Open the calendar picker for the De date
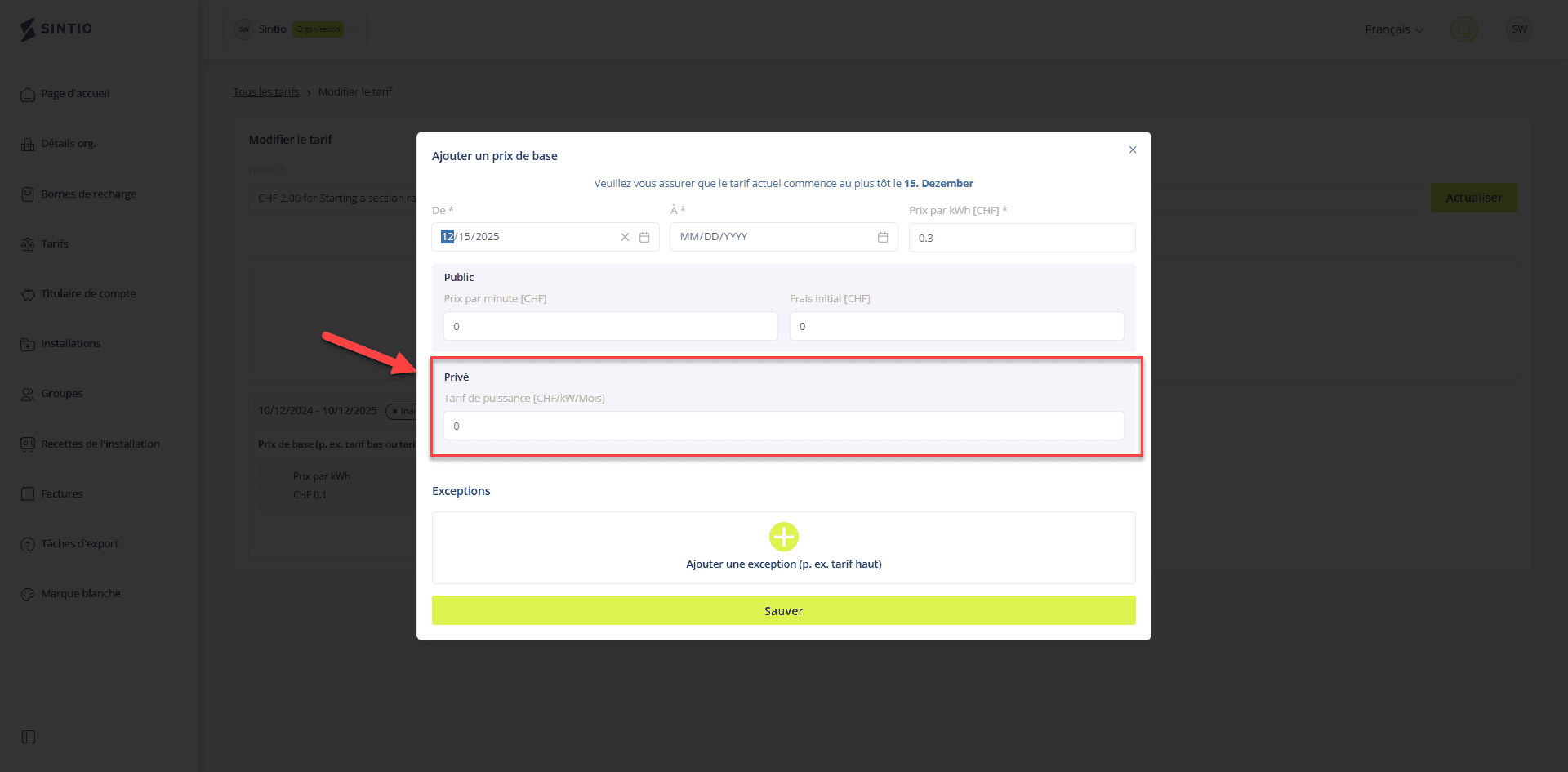 tap(644, 237)
